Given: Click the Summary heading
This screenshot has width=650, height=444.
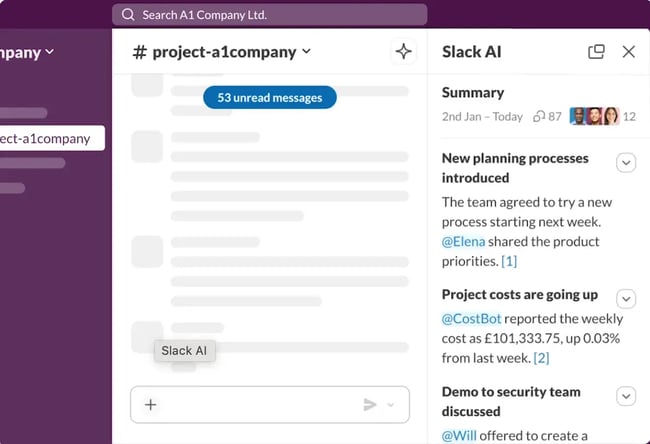Looking at the screenshot, I should click(x=473, y=92).
